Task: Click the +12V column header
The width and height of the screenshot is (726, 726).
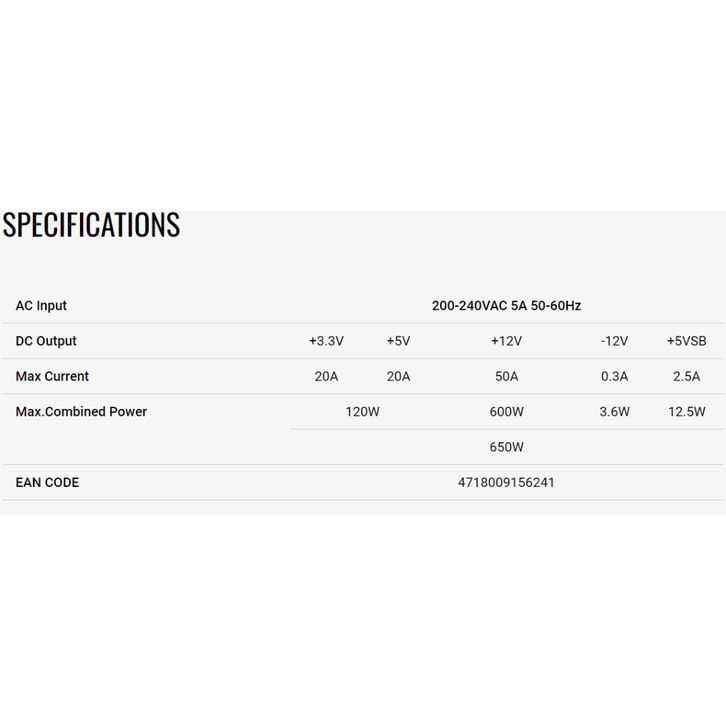Action: (x=506, y=341)
